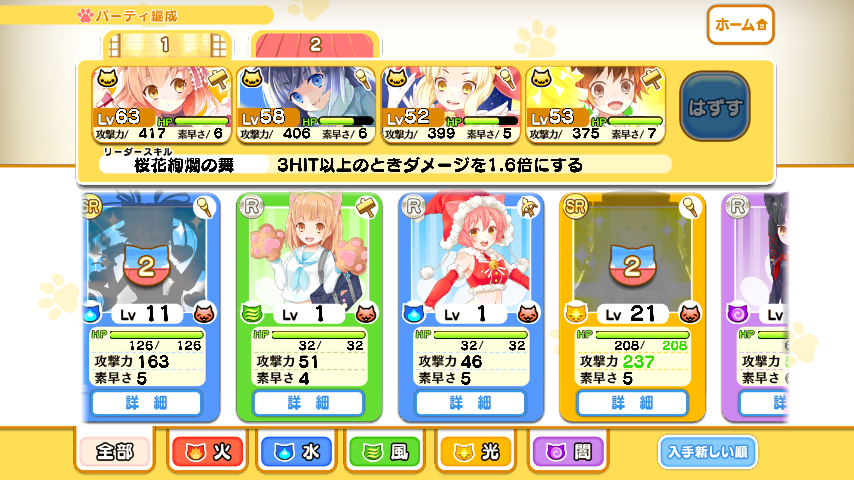The width and height of the screenshot is (854, 480).
Task: Open the 入手新しい順 sort order selector
Action: click(x=707, y=452)
